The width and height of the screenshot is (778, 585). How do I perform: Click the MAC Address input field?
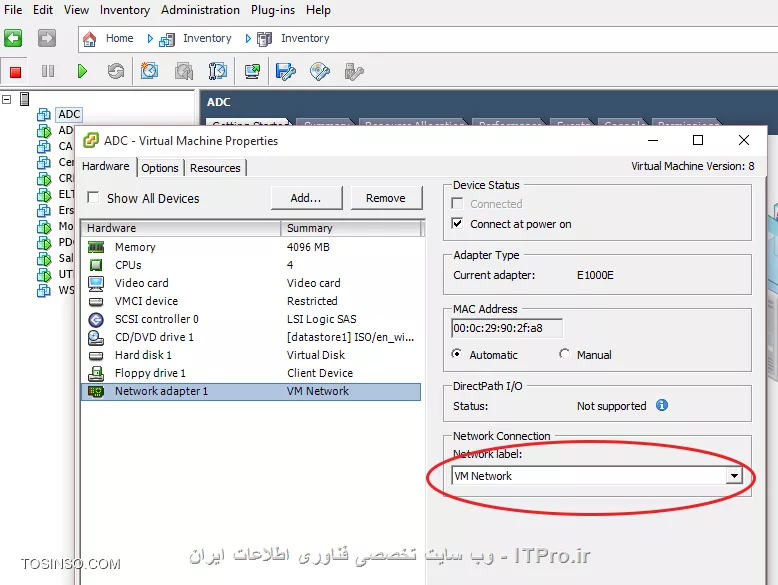[507, 328]
